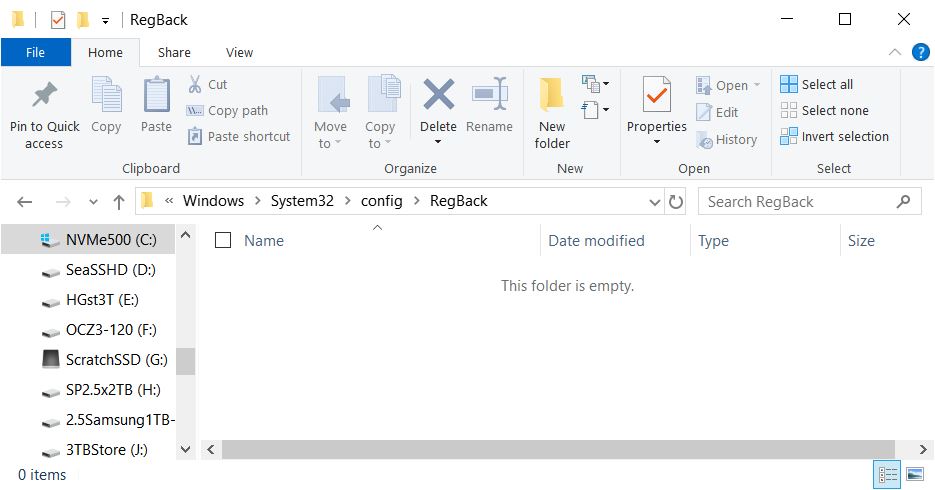Click the horizontal scrollbar thumb
The image size is (935, 490).
[558, 449]
